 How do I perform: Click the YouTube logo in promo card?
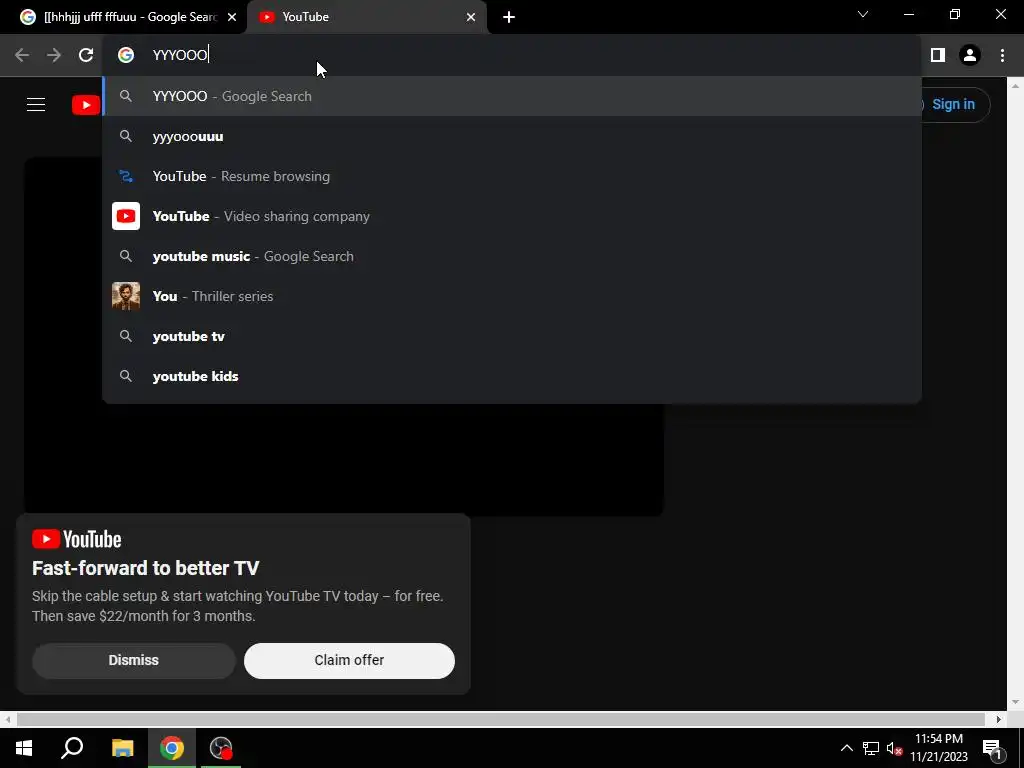click(x=77, y=539)
